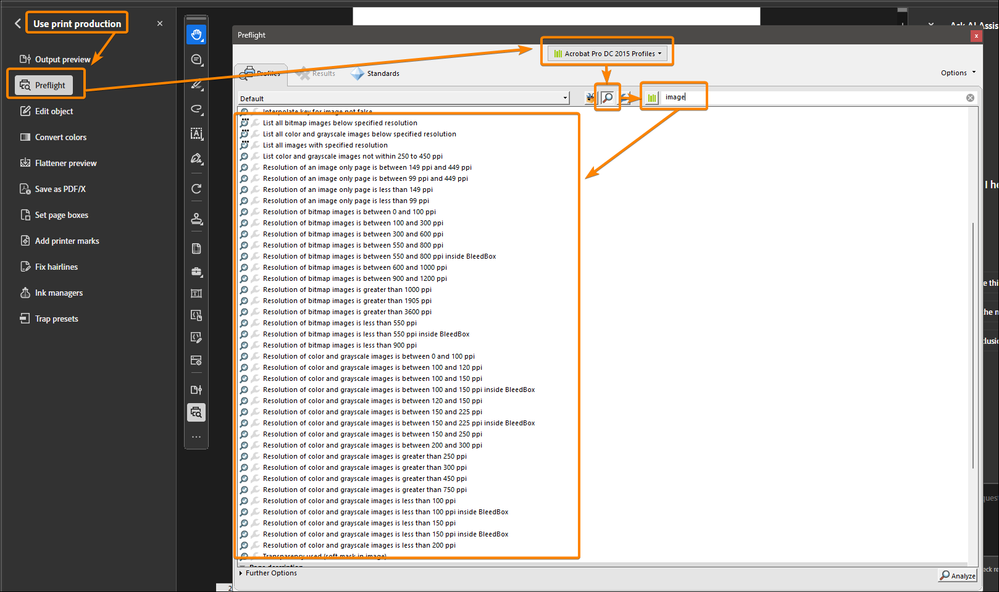The width and height of the screenshot is (999, 592).
Task: Open Convert colors
Action: (54, 137)
